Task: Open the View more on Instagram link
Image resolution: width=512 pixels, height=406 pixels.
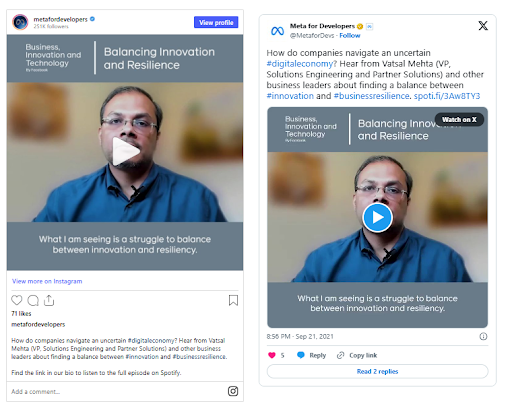Action: pyautogui.click(x=47, y=281)
